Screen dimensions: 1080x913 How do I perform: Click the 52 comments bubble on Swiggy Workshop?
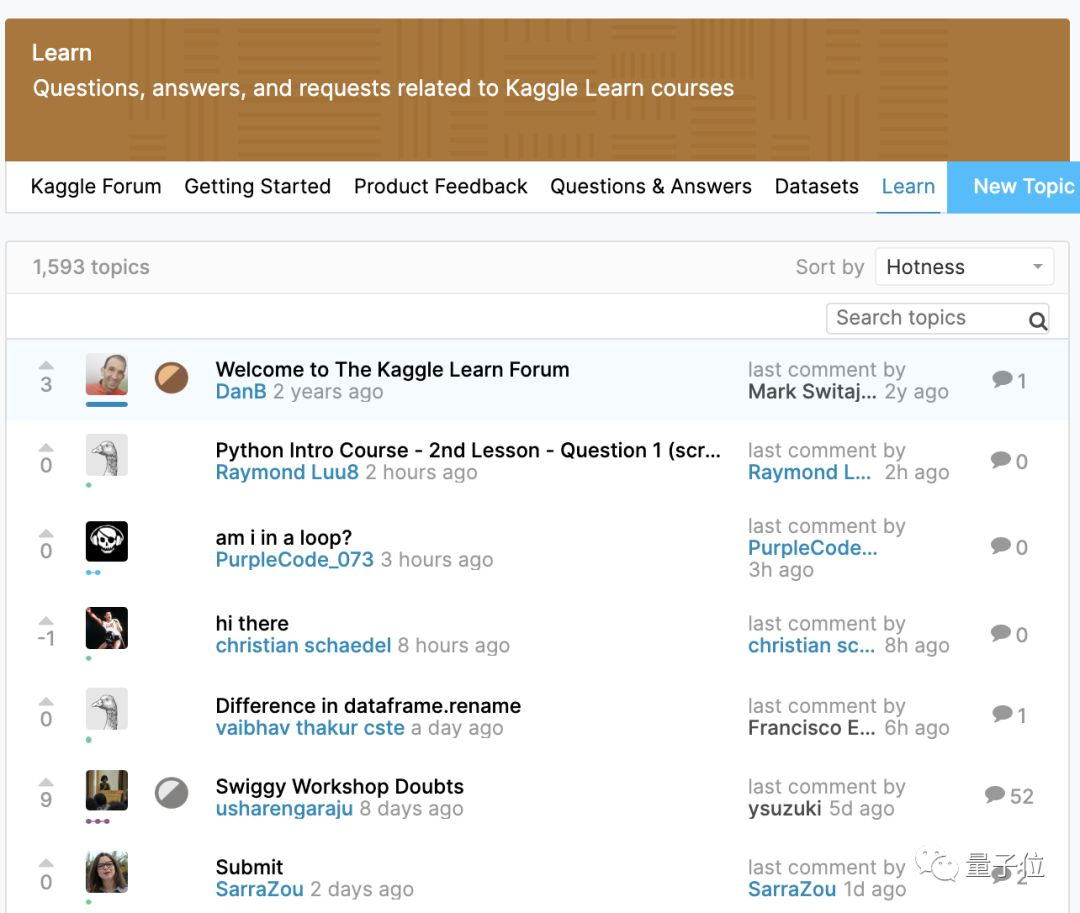tap(995, 794)
